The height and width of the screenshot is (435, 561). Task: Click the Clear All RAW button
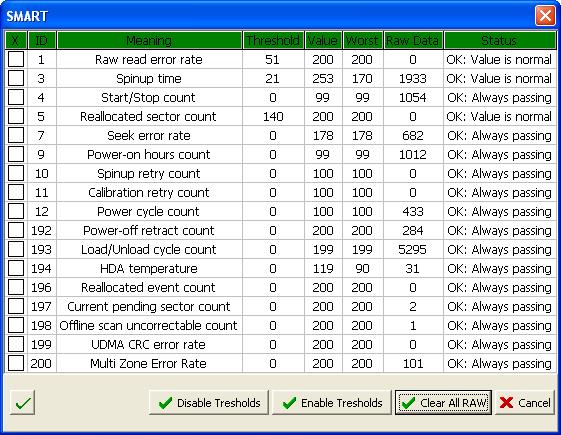444,403
